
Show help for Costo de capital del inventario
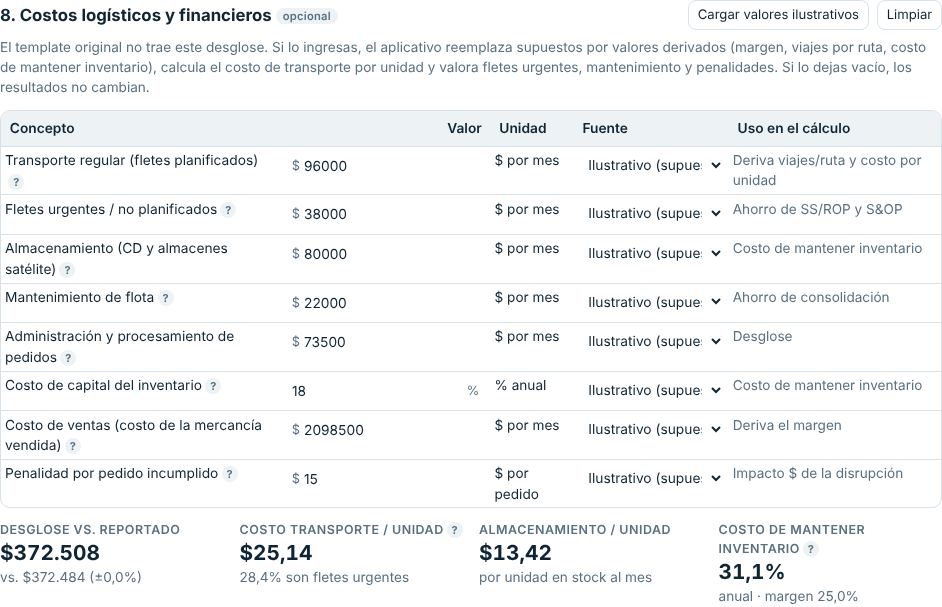coord(213,386)
